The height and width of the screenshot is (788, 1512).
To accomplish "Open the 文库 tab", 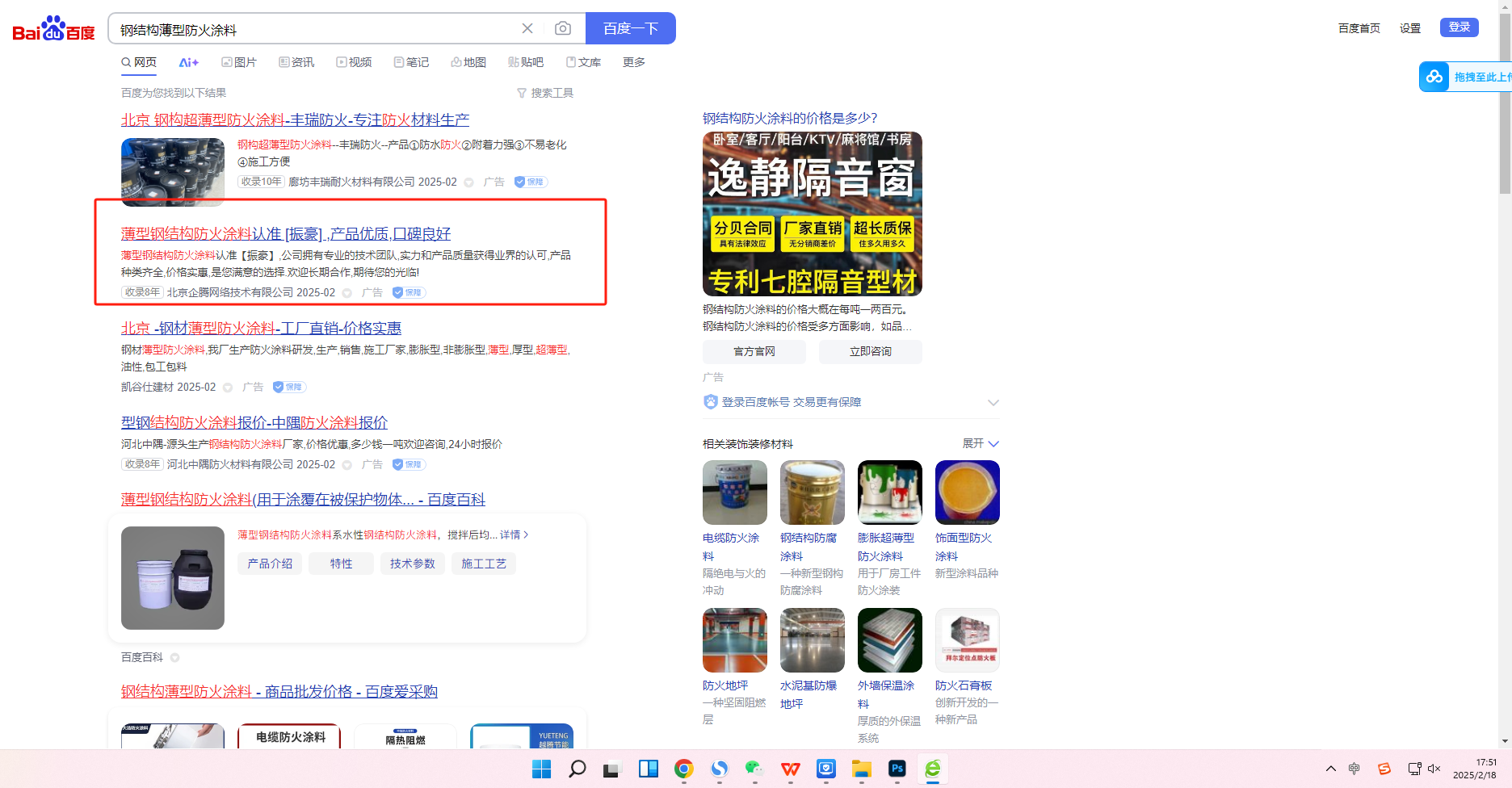I will coord(583,62).
